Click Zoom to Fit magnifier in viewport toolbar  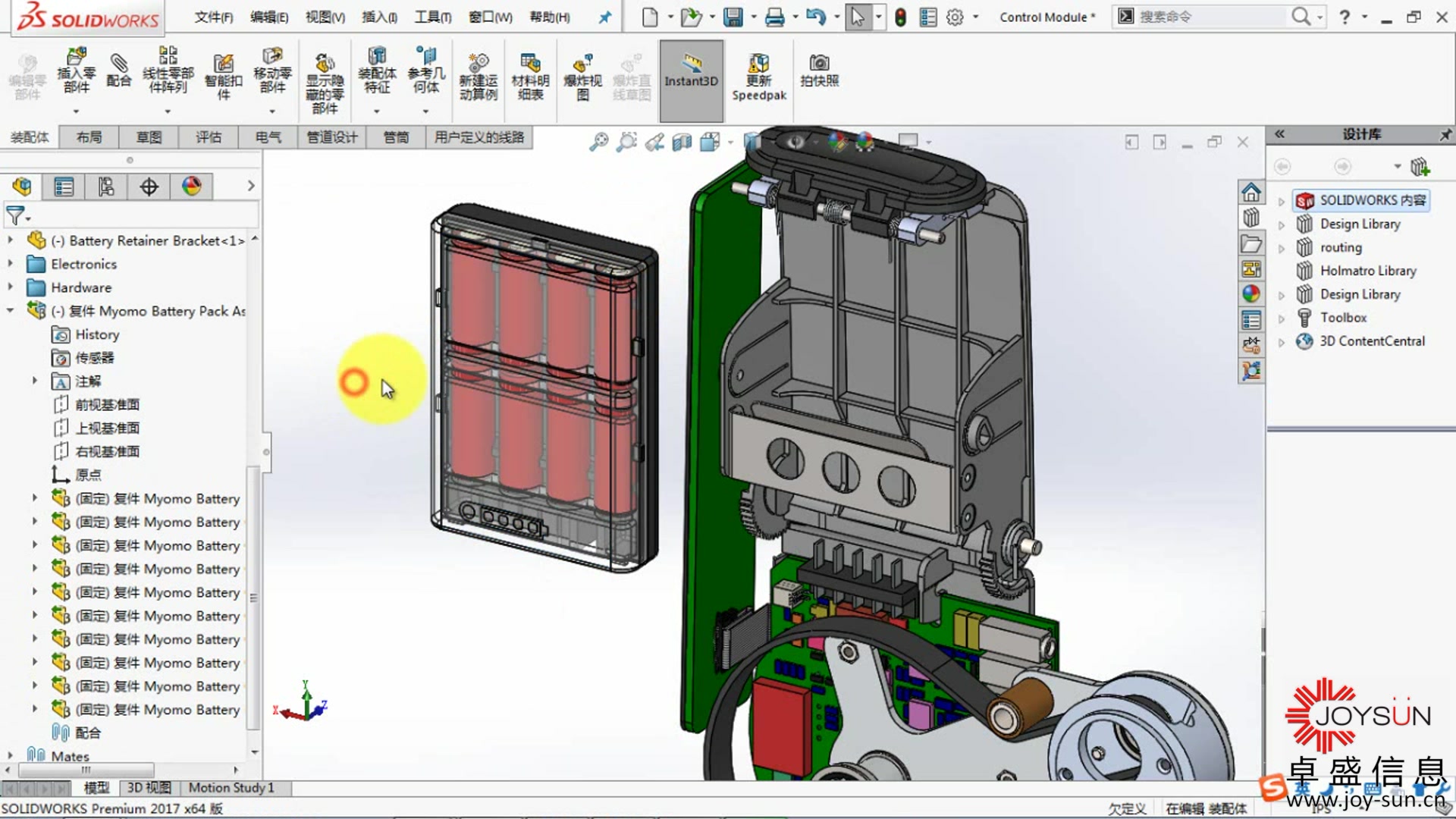[599, 142]
